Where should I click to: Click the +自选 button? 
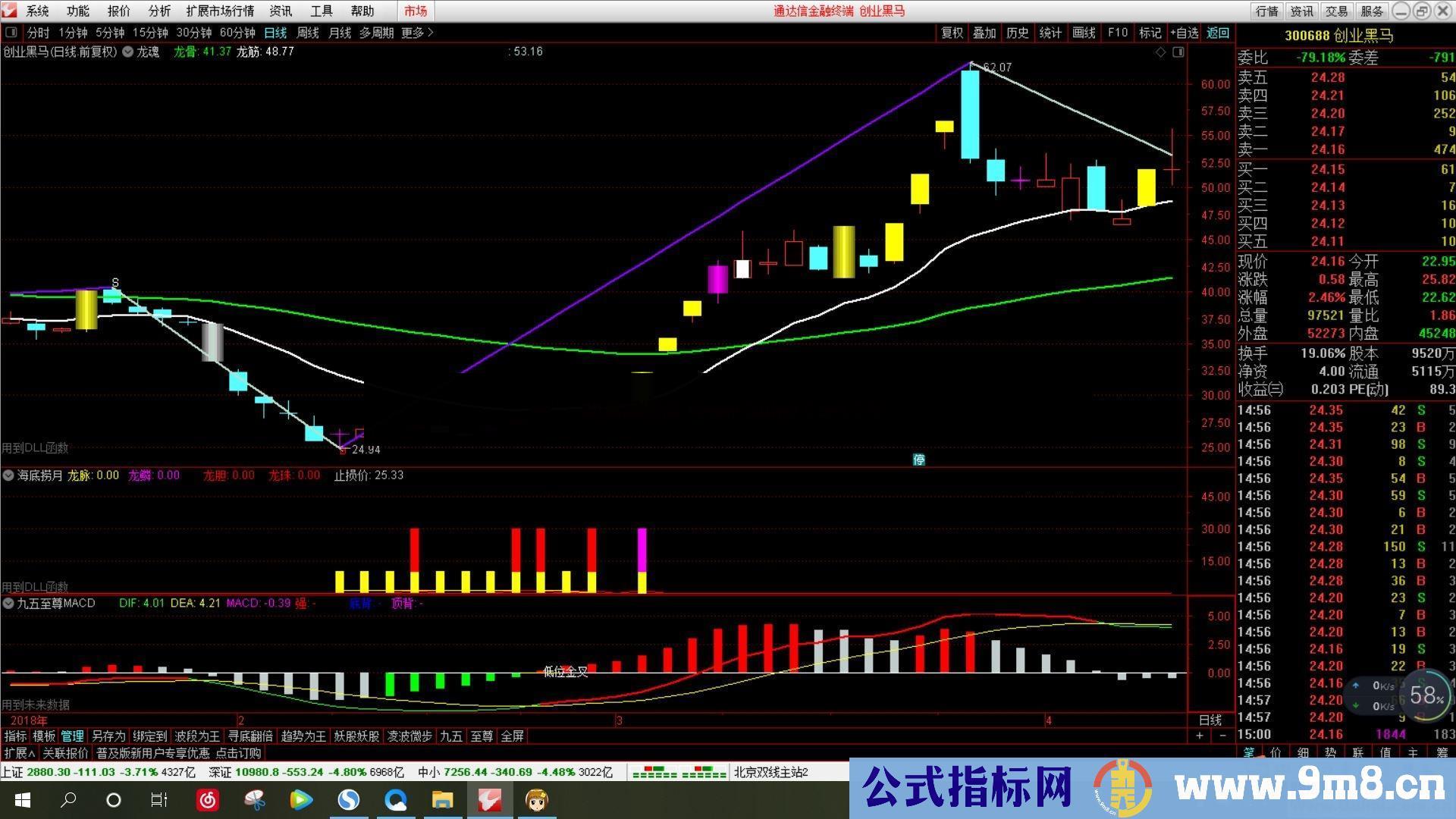(1185, 33)
